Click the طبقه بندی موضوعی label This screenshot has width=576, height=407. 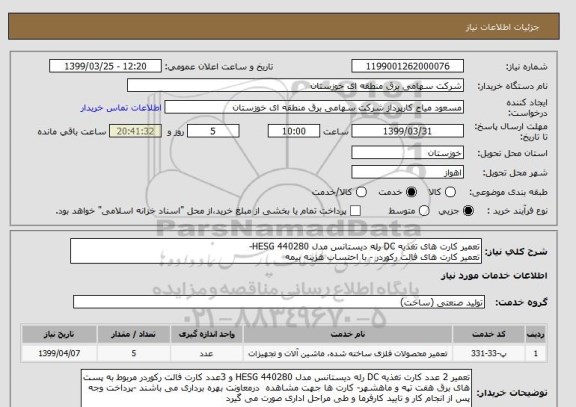click(508, 192)
